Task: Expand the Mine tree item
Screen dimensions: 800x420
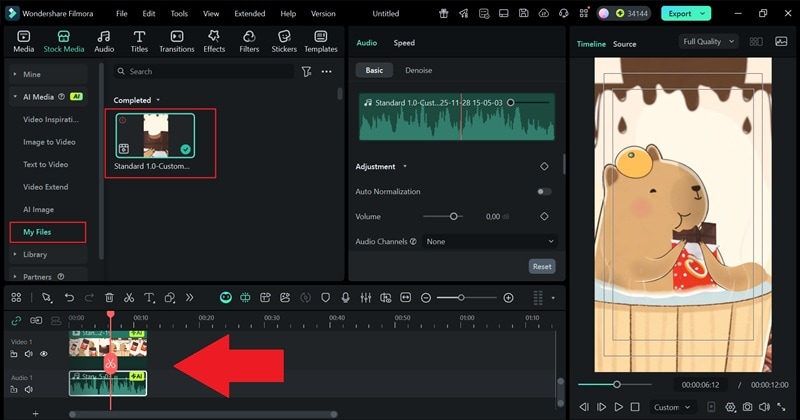Action: click(15, 74)
